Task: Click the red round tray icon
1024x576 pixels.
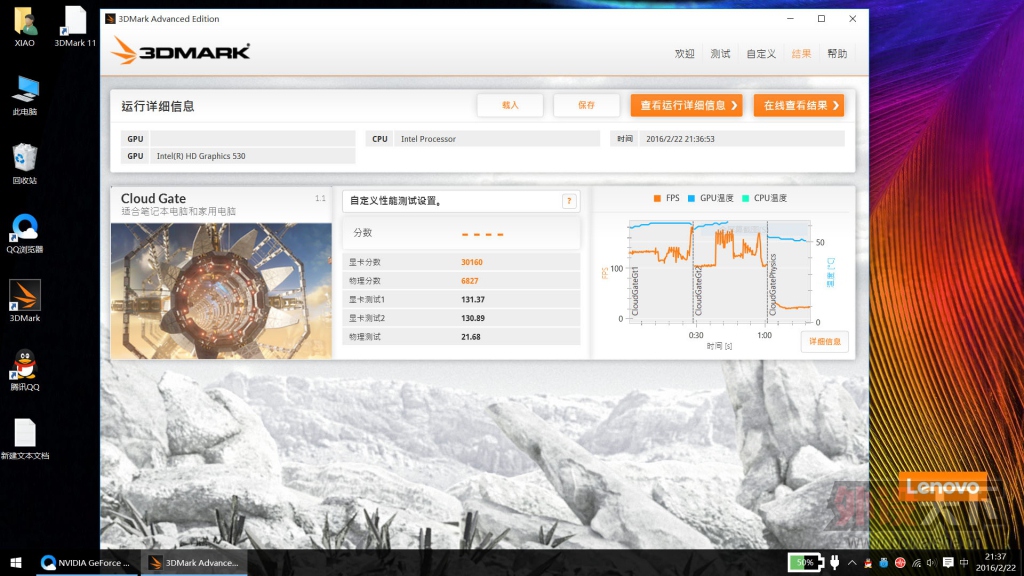Action: (900, 563)
